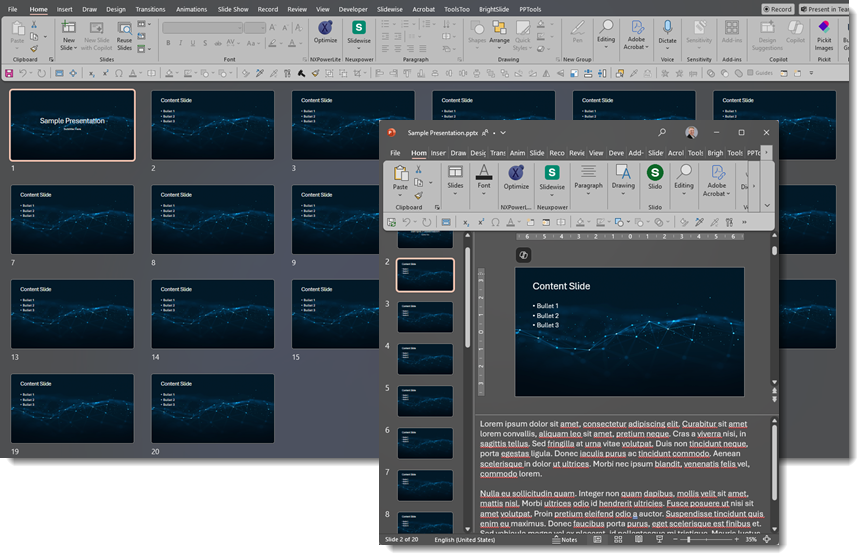The image size is (864, 560).
Task: Open File menu in front window
Action: [x=395, y=153]
